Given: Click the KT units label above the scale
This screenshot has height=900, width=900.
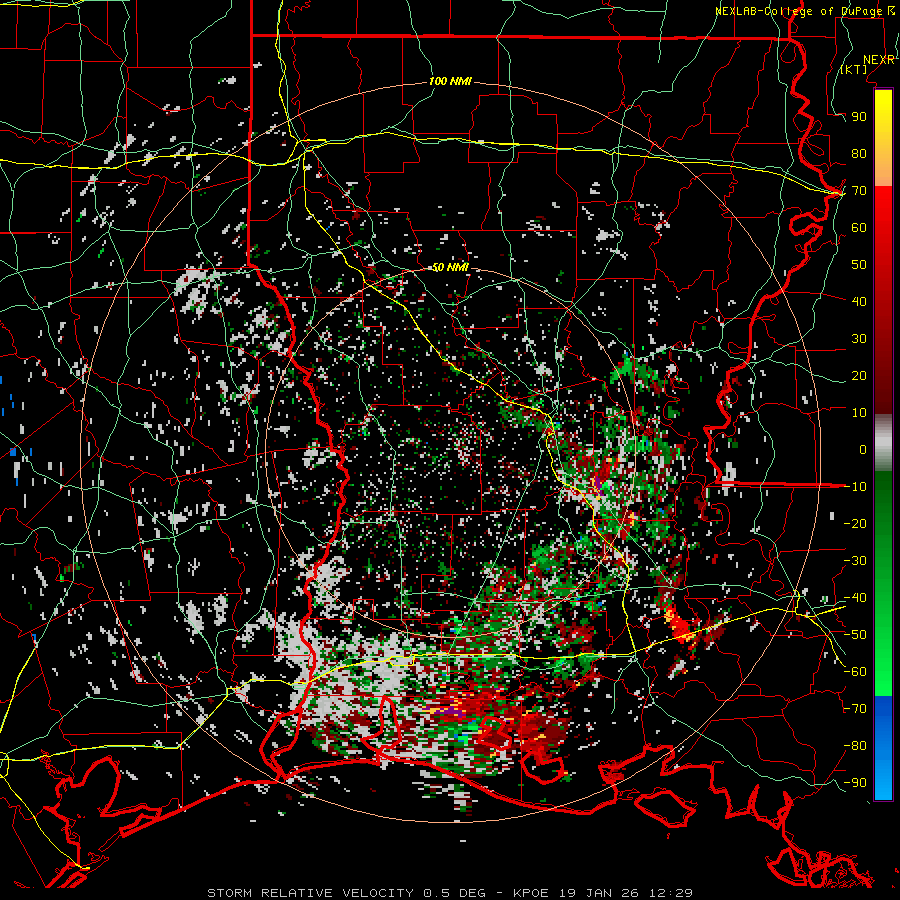Looking at the screenshot, I should 854,69.
